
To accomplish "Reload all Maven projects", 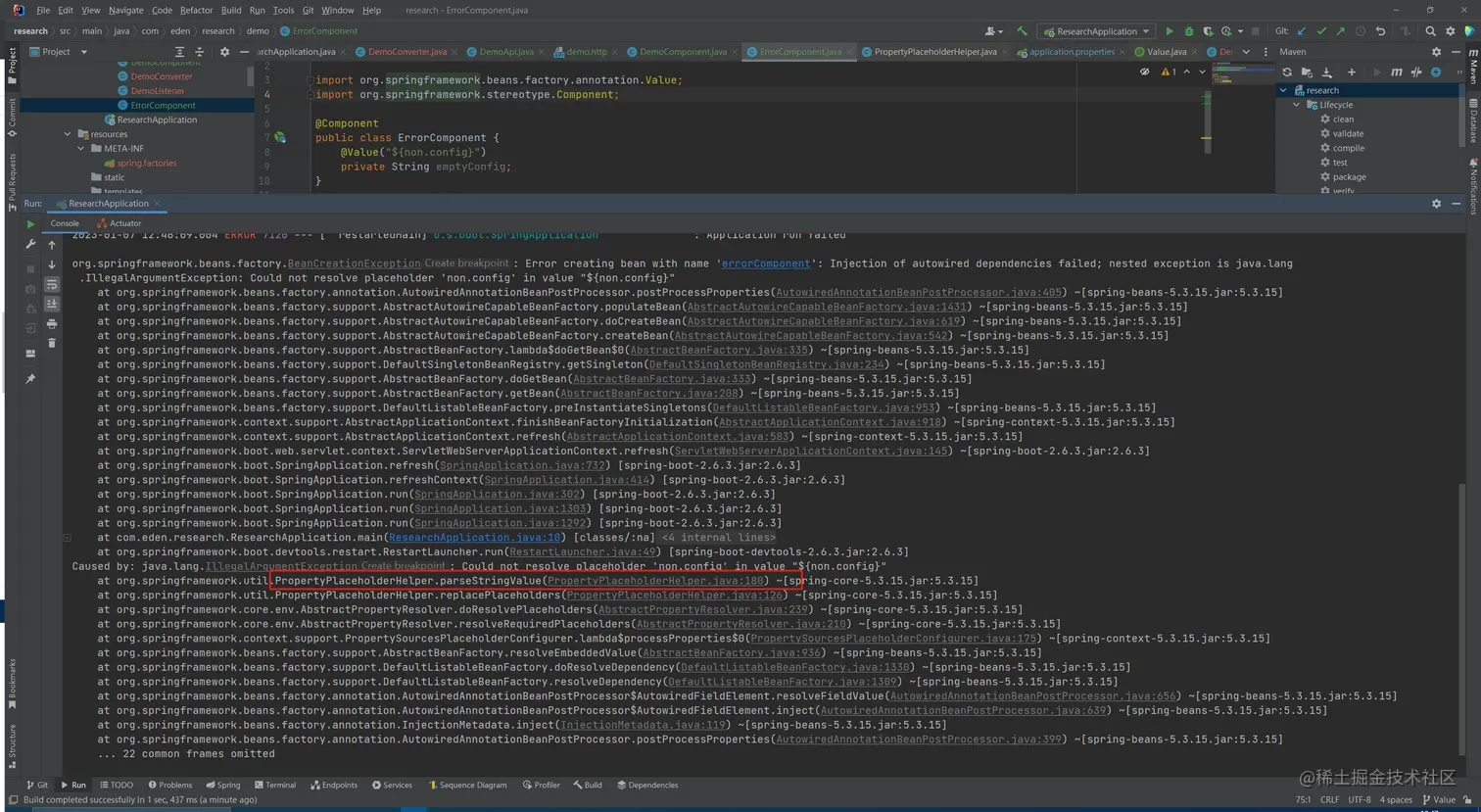I will tap(1287, 72).
